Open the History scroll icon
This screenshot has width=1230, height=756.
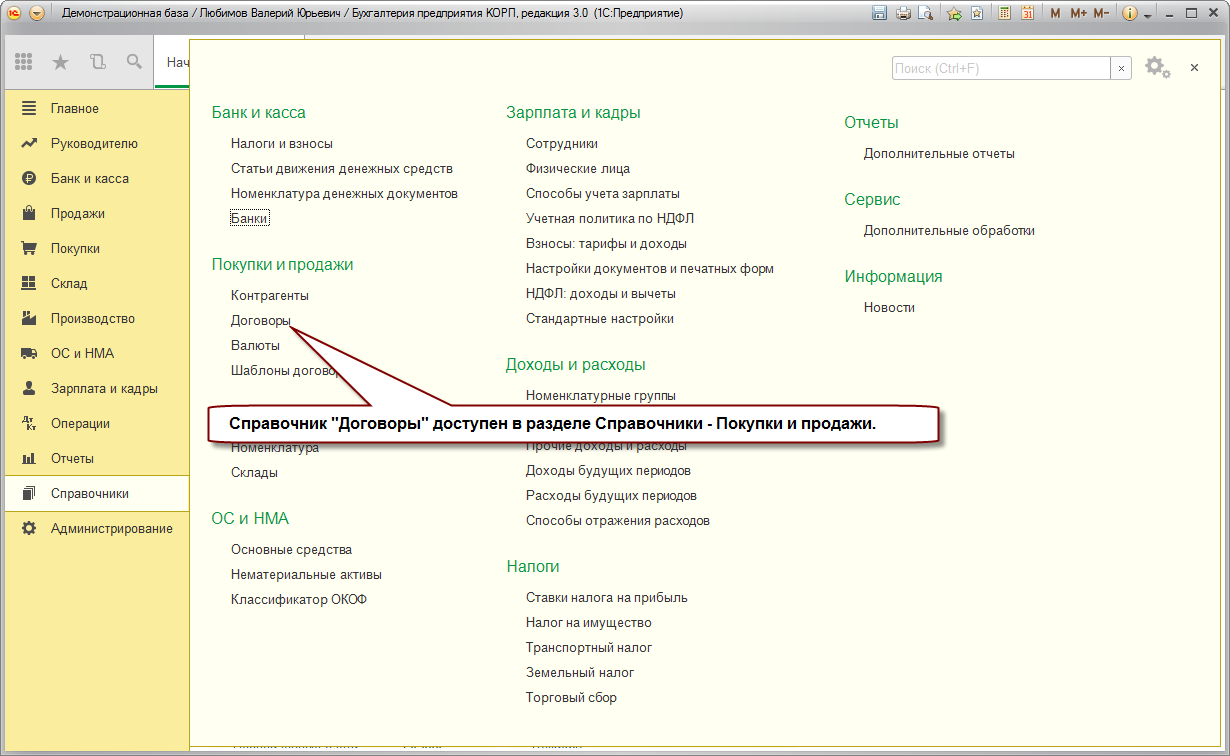coord(97,62)
